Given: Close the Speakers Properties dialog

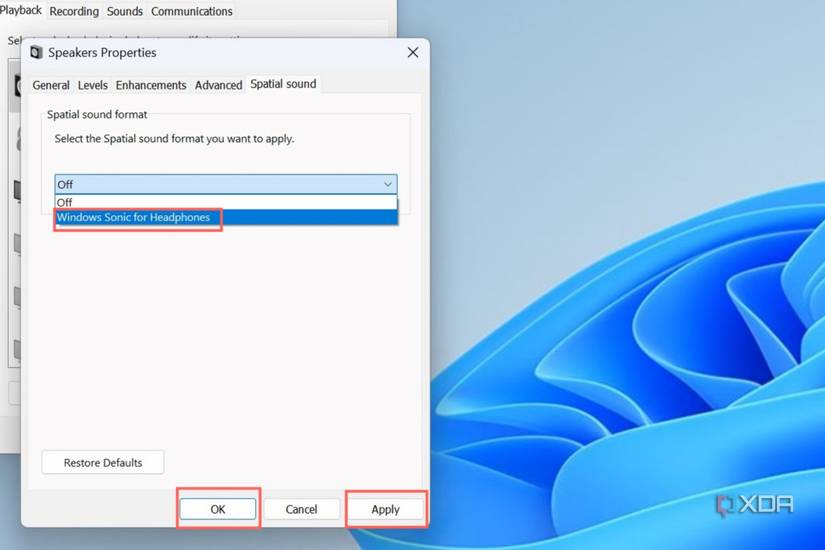Looking at the screenshot, I should click(413, 53).
